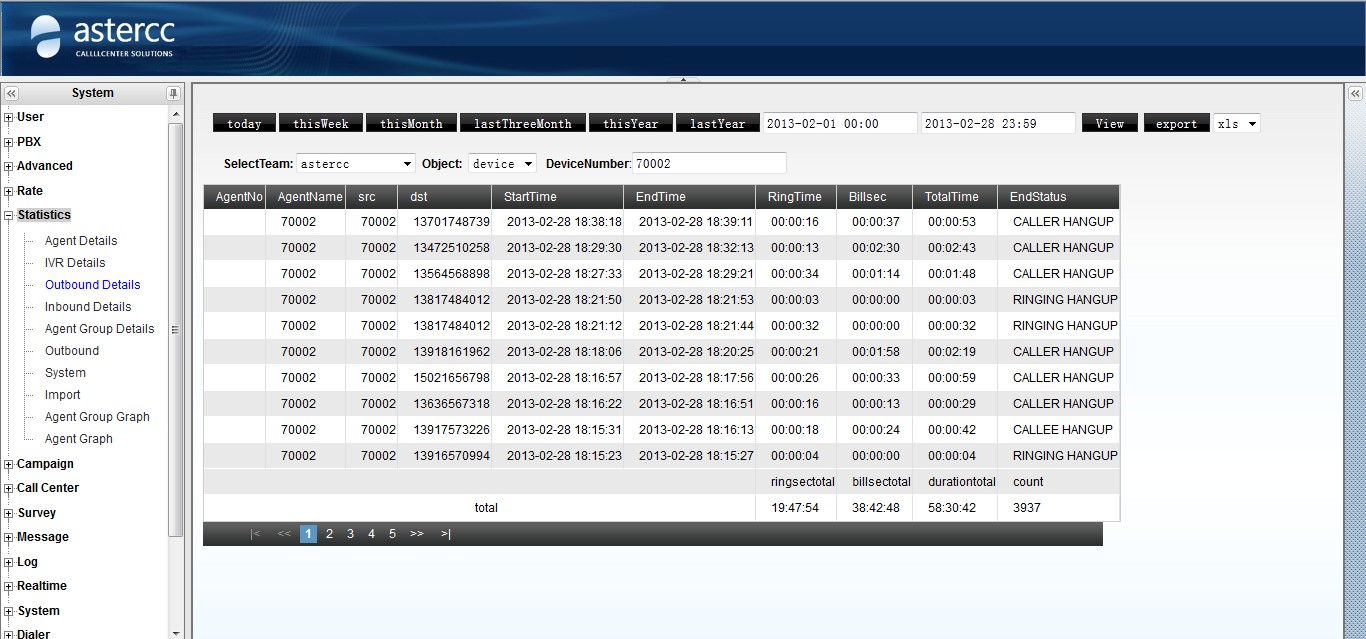Pin the System sidebar panel

pyautogui.click(x=173, y=93)
